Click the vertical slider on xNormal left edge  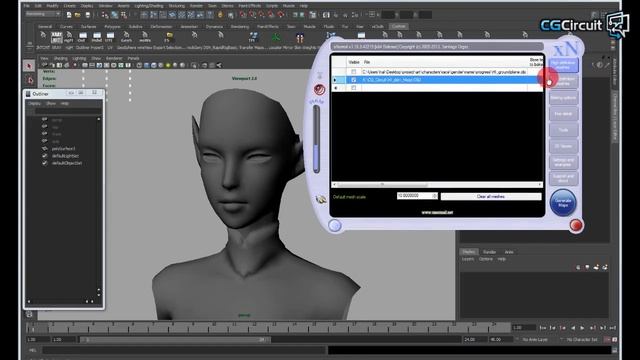click(317, 139)
